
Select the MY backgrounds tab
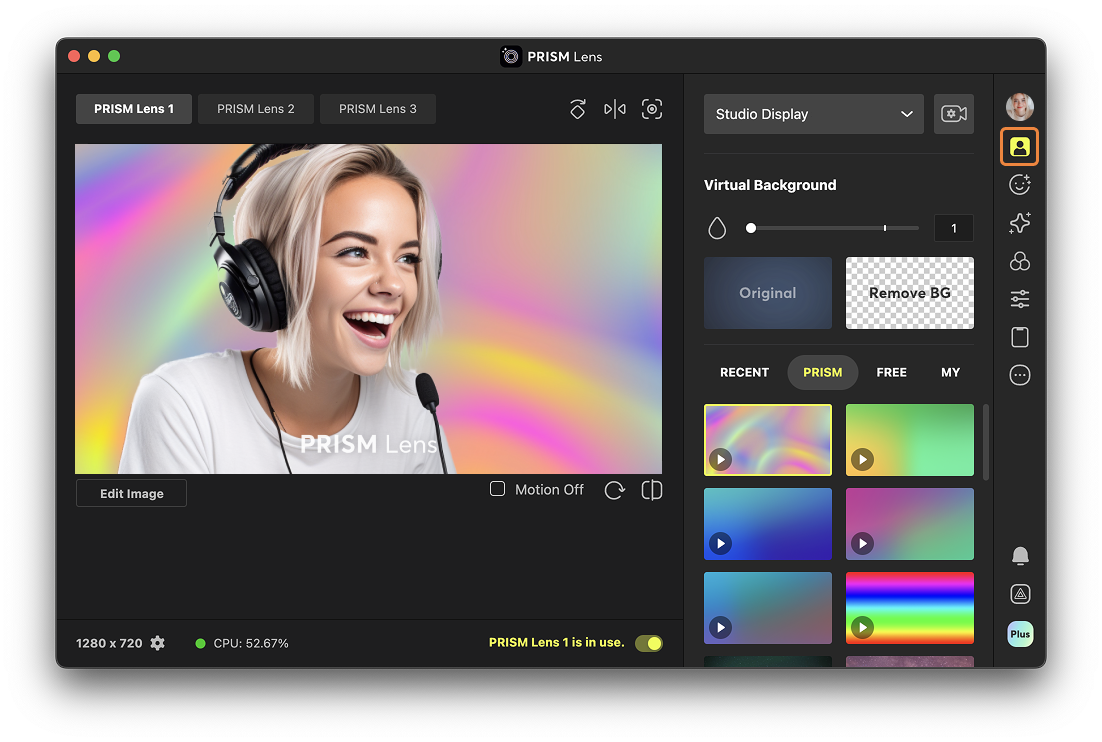coord(950,372)
